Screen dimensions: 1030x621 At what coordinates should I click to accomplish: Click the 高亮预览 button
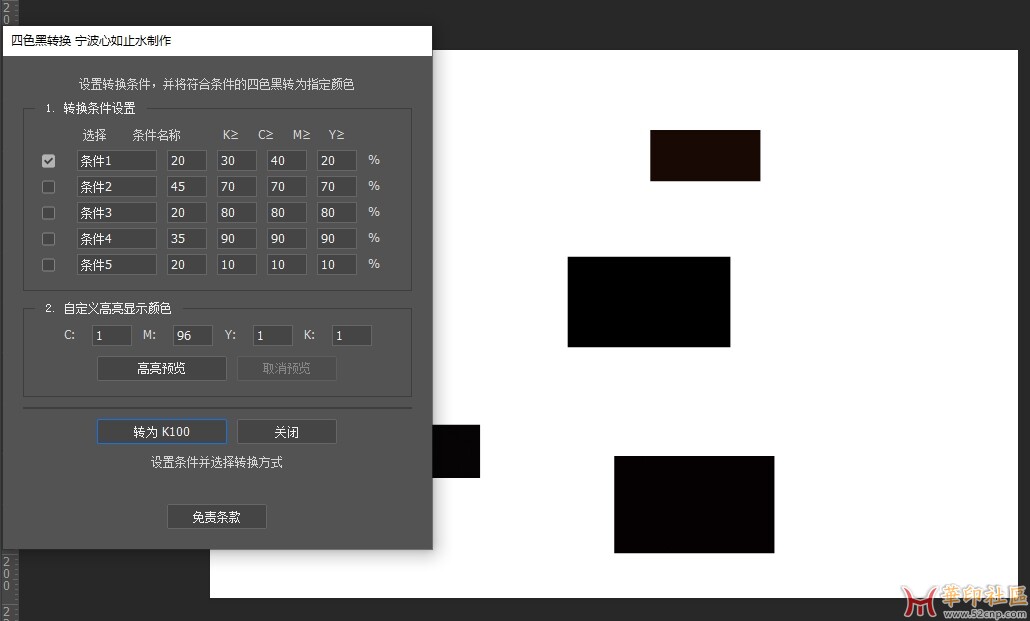162,369
